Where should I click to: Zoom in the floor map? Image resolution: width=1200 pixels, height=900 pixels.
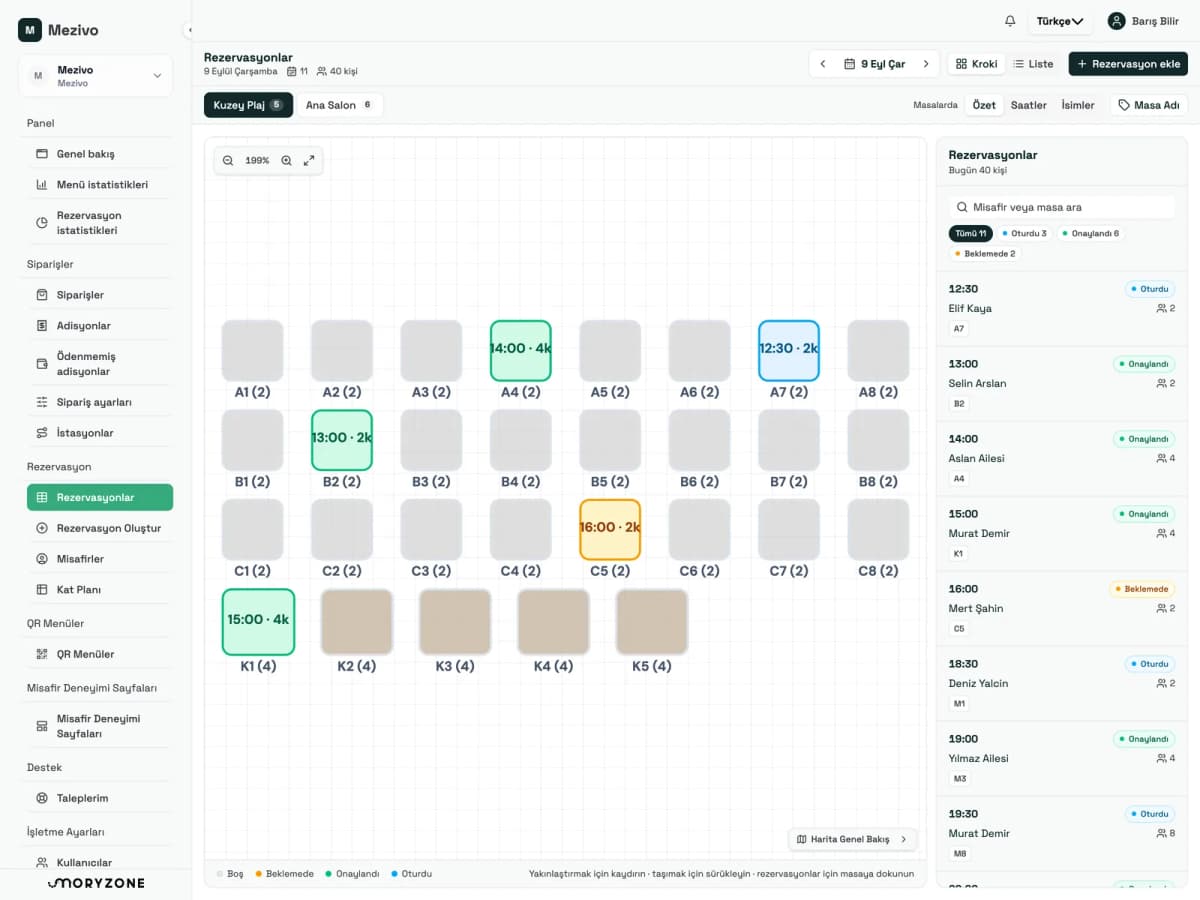point(287,160)
